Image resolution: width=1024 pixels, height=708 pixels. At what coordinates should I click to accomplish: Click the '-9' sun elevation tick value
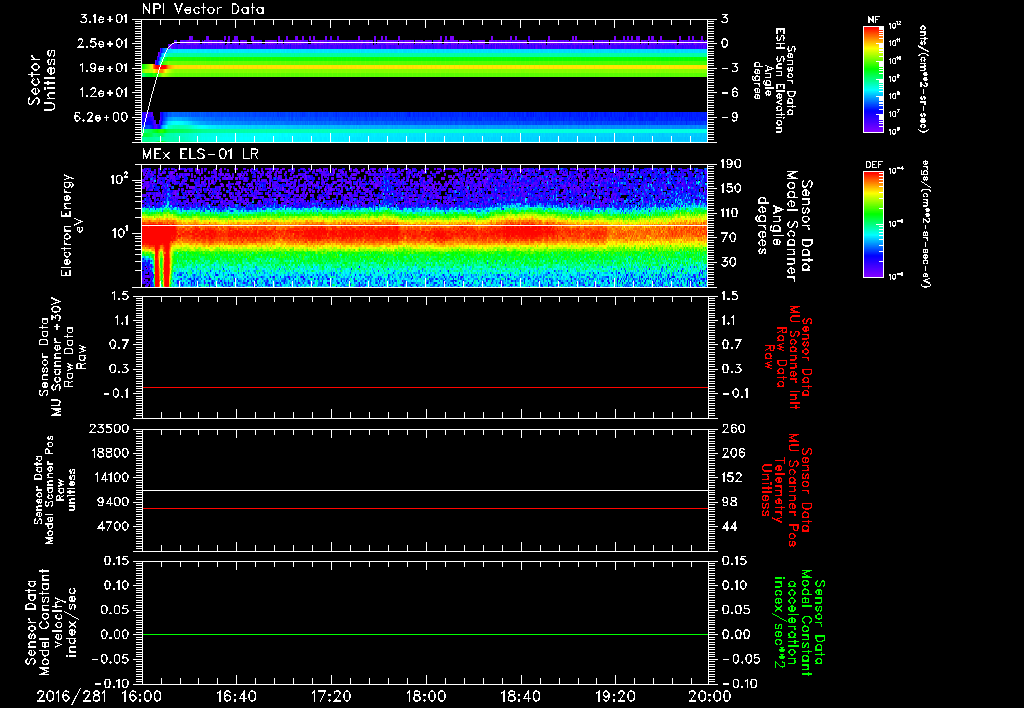[729, 117]
